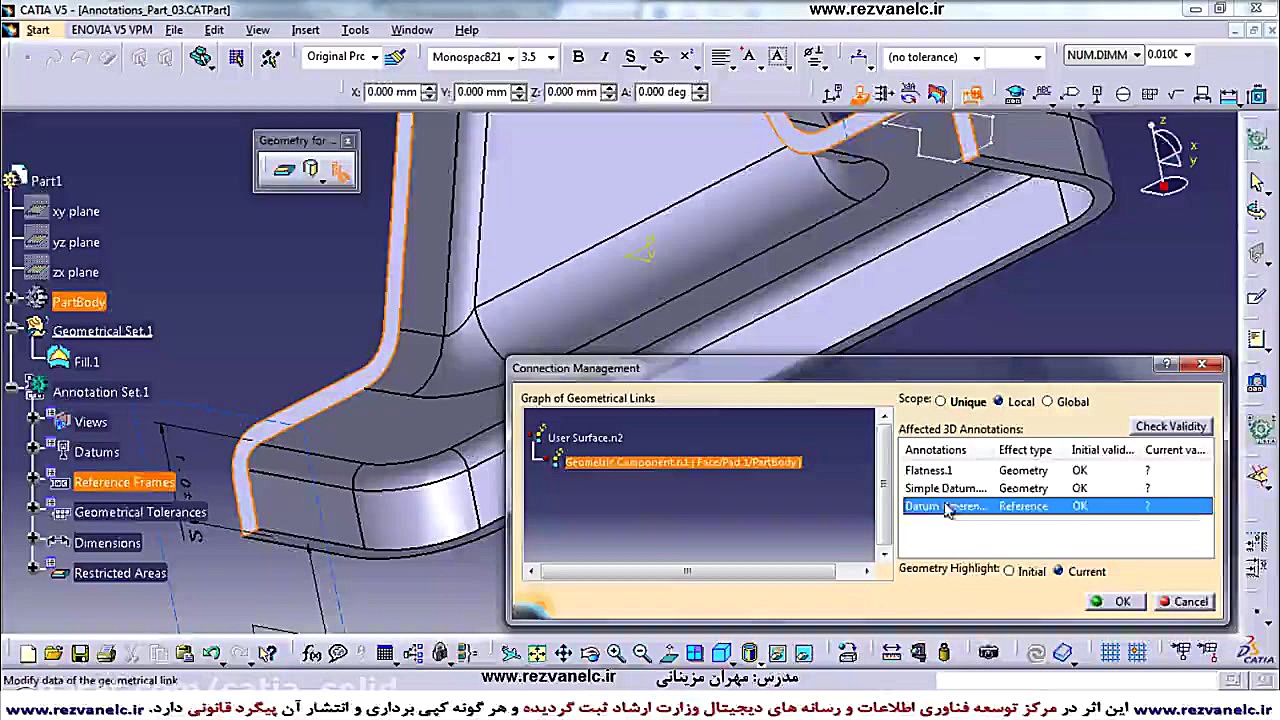Viewport: 1280px width, 720px height.
Task: Click the Select arrow tool on right toolbar
Action: (x=1258, y=181)
